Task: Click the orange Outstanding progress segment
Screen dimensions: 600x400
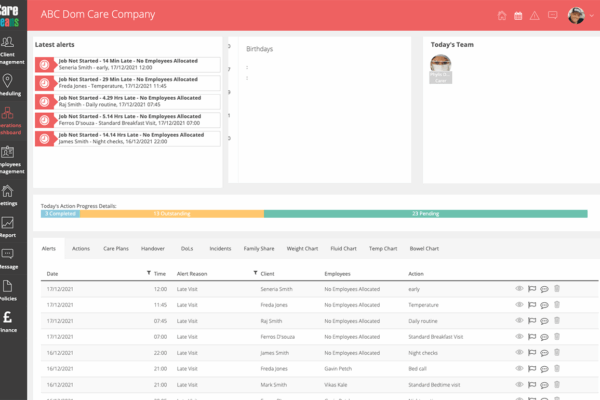Action: 171,213
